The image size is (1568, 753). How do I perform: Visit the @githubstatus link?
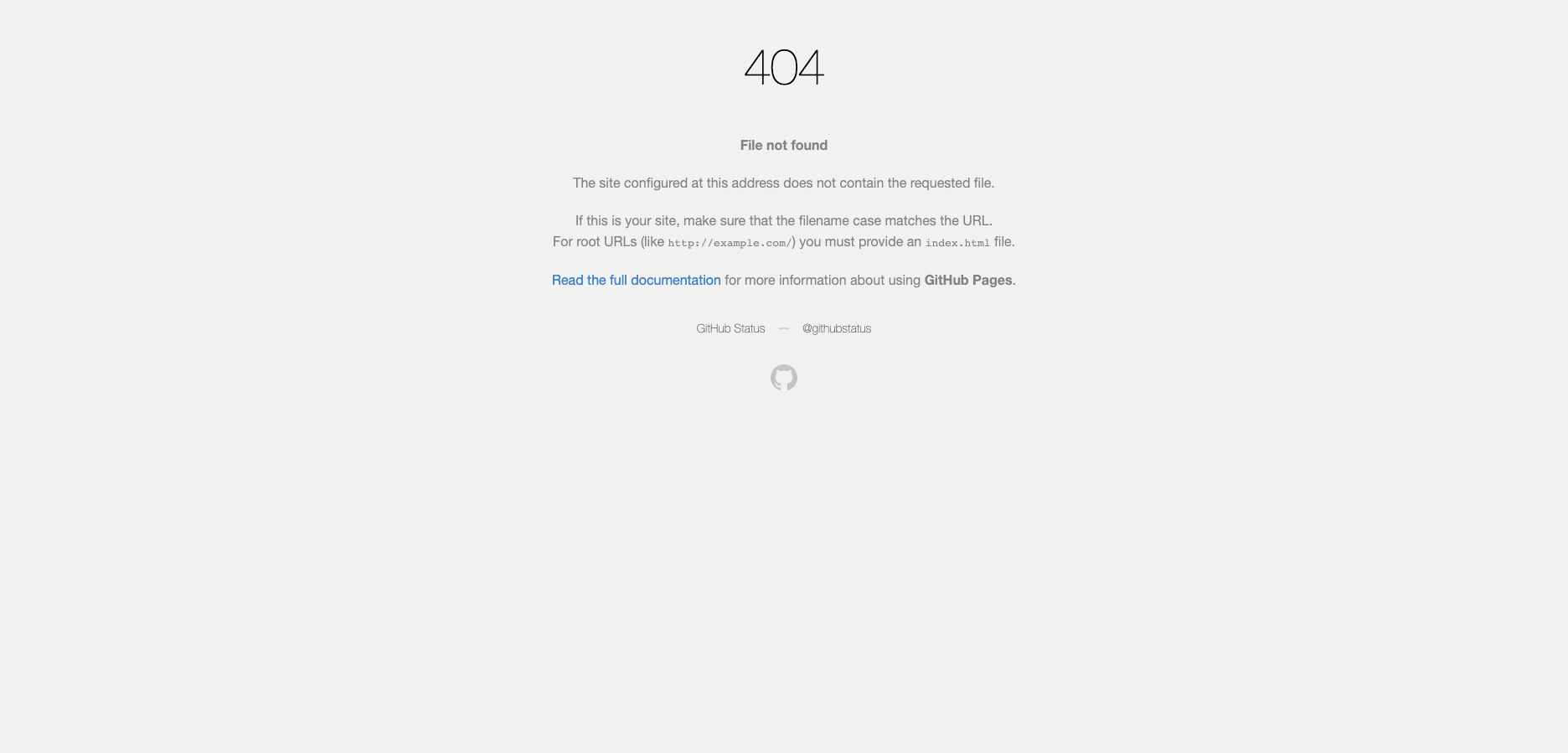pyautogui.click(x=837, y=328)
